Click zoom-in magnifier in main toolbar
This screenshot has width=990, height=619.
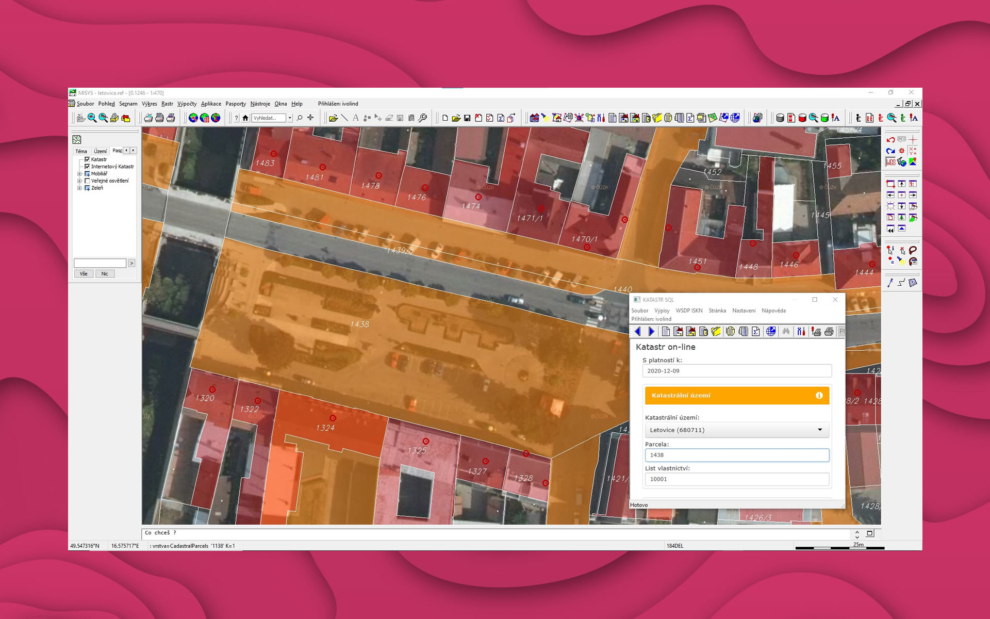click(92, 117)
